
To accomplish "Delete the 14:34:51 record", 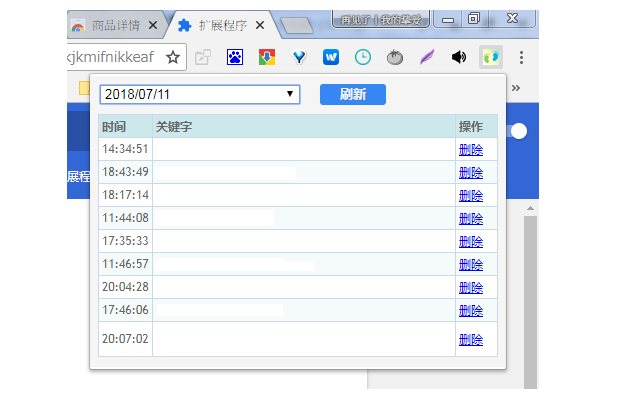I will (x=470, y=149).
